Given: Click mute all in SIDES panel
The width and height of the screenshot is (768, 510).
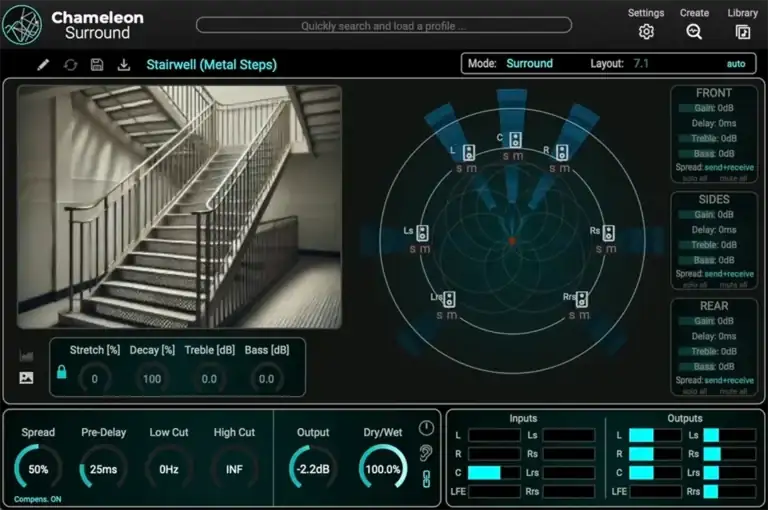Looking at the screenshot, I should click(733, 285).
